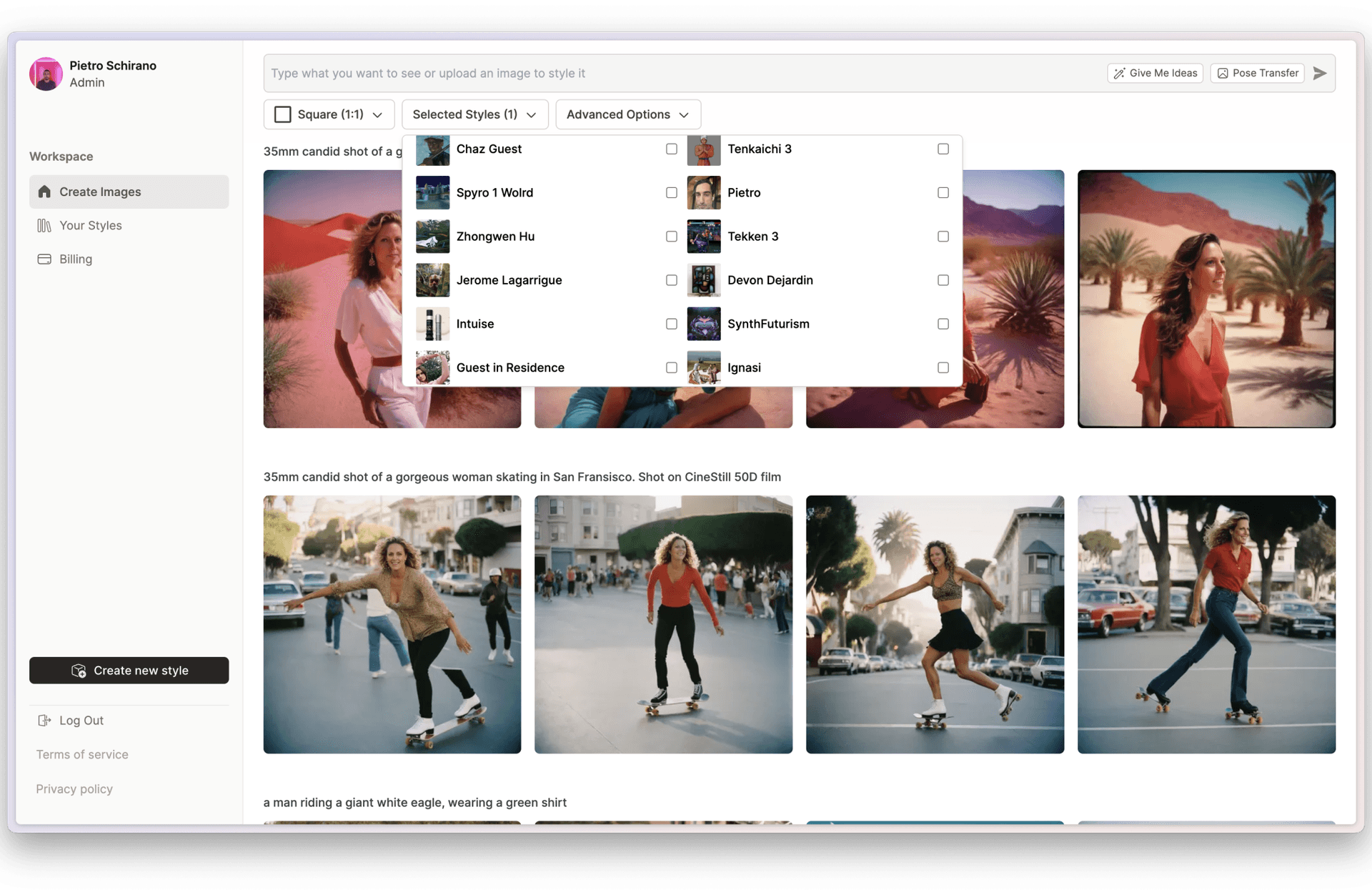The height and width of the screenshot is (895, 1372).
Task: Open the Terms of service link
Action: (x=82, y=754)
